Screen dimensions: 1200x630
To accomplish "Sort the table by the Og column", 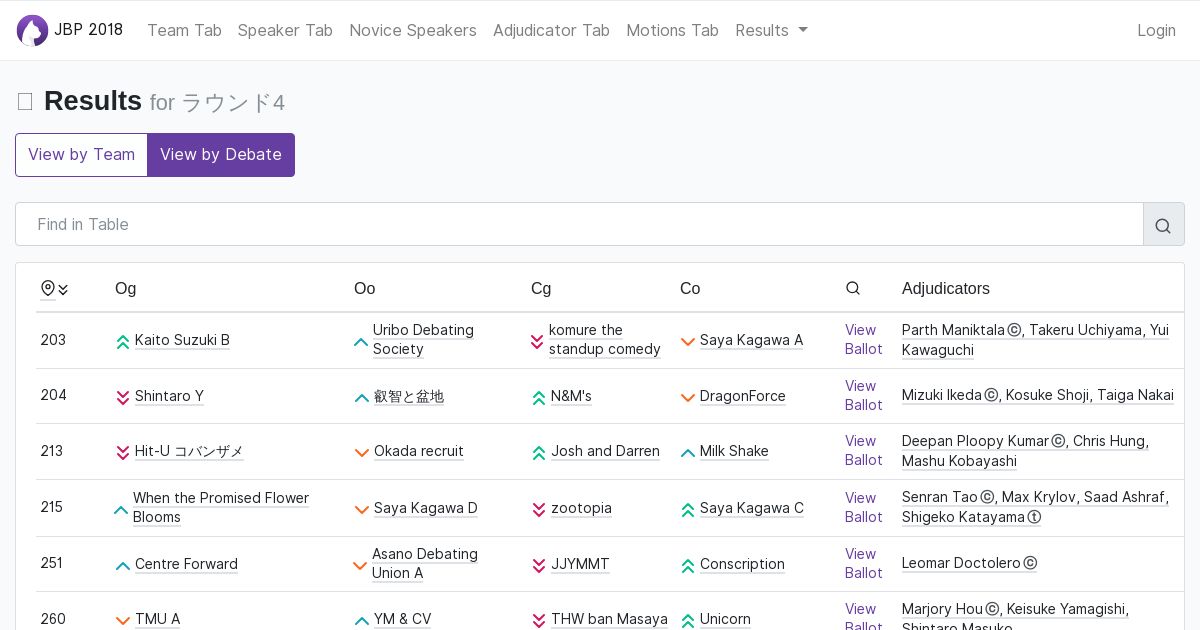I will [126, 289].
